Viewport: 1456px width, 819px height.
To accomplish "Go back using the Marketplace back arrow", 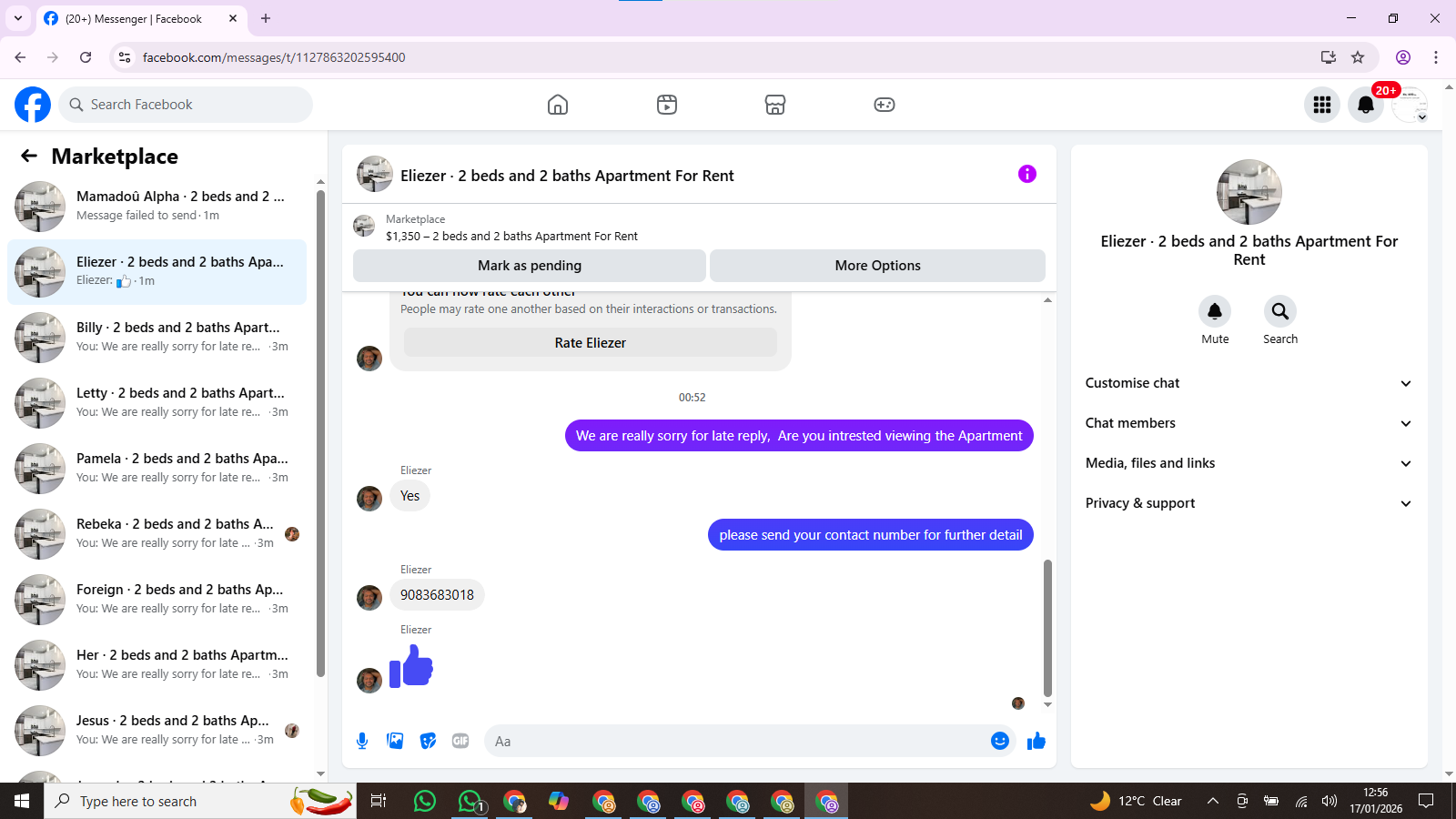I will [29, 156].
